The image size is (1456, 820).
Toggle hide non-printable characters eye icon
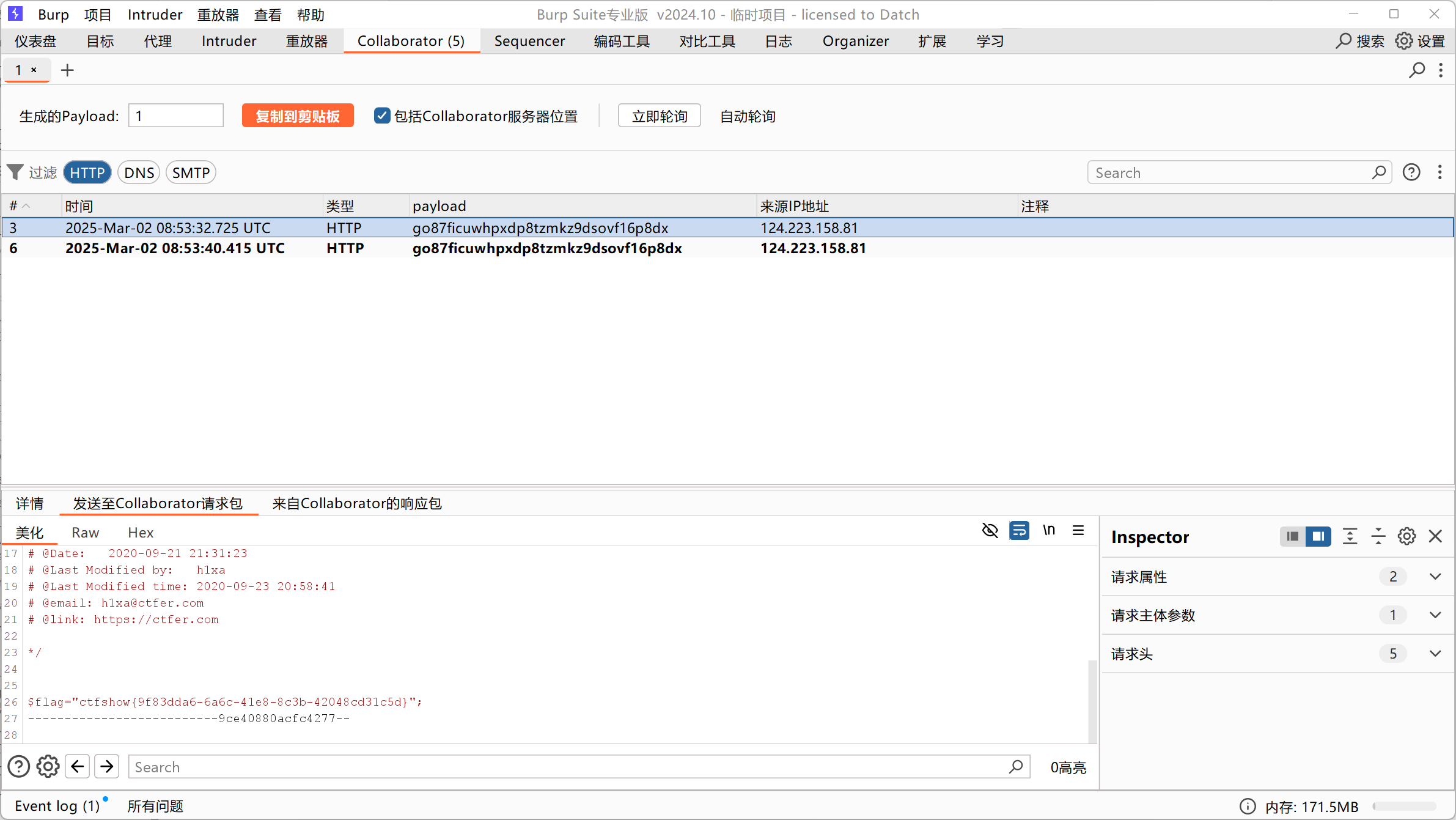990,530
